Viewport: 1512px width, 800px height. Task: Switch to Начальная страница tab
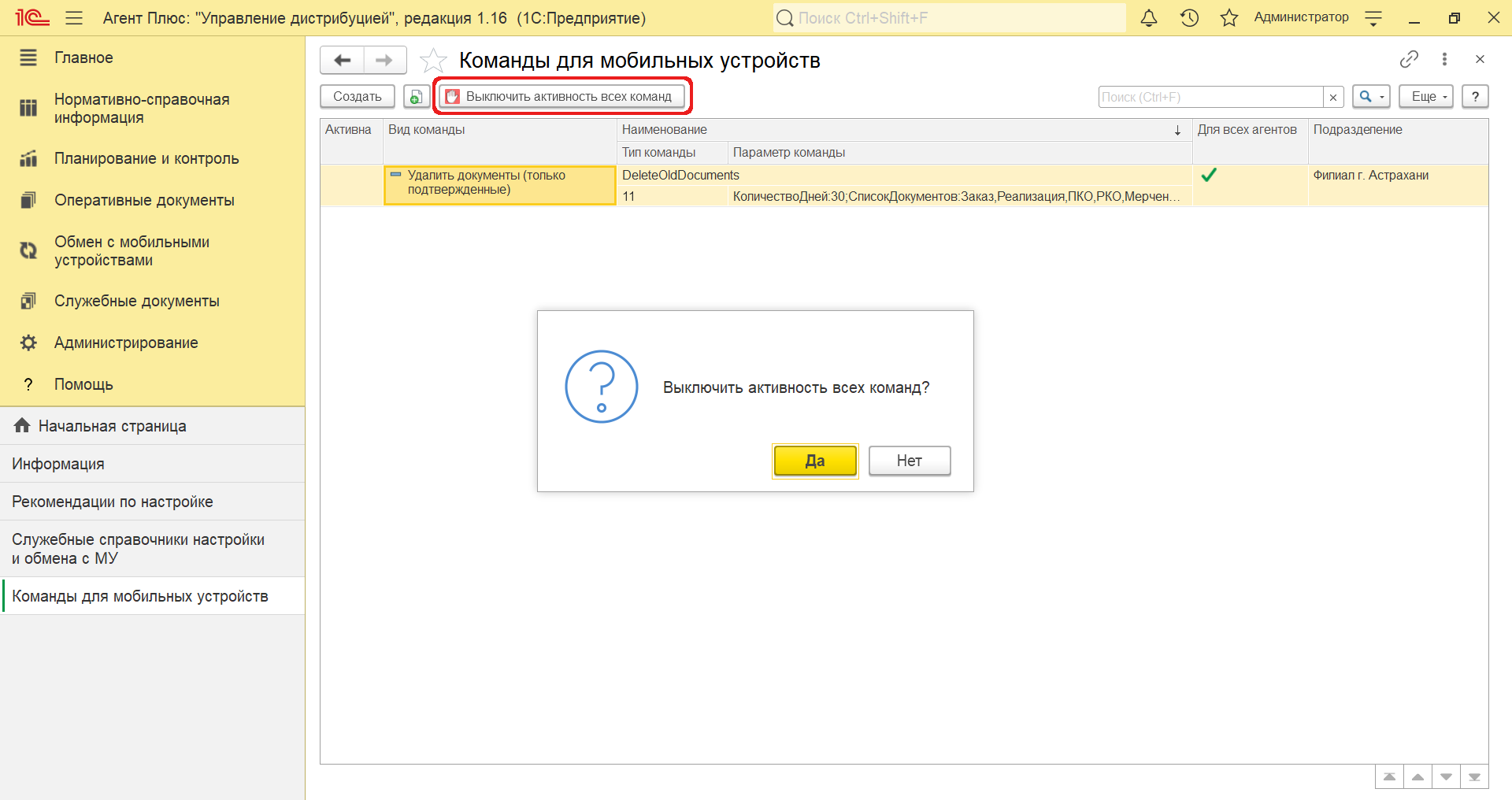click(x=112, y=426)
